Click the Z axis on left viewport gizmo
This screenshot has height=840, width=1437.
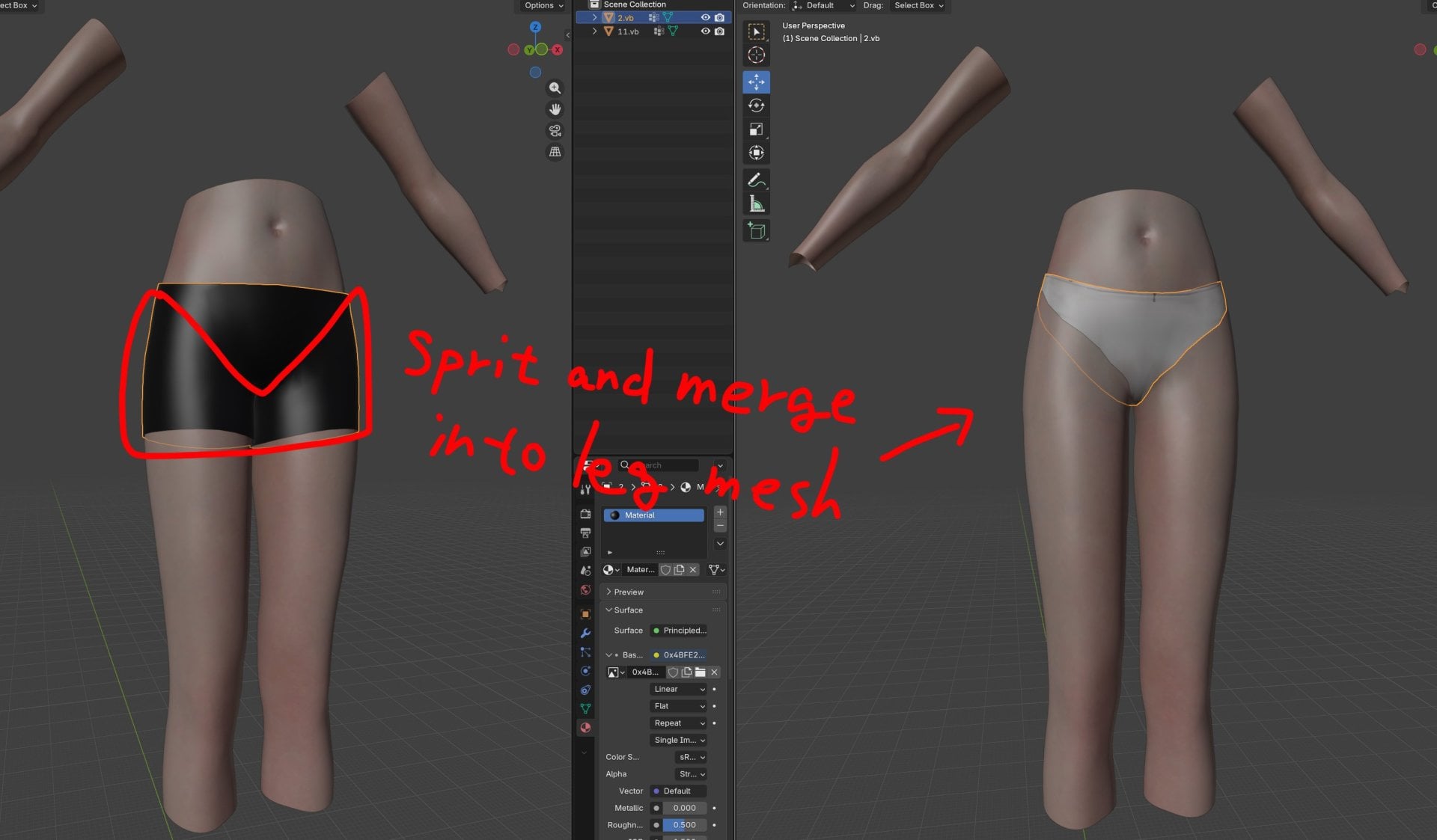click(535, 27)
